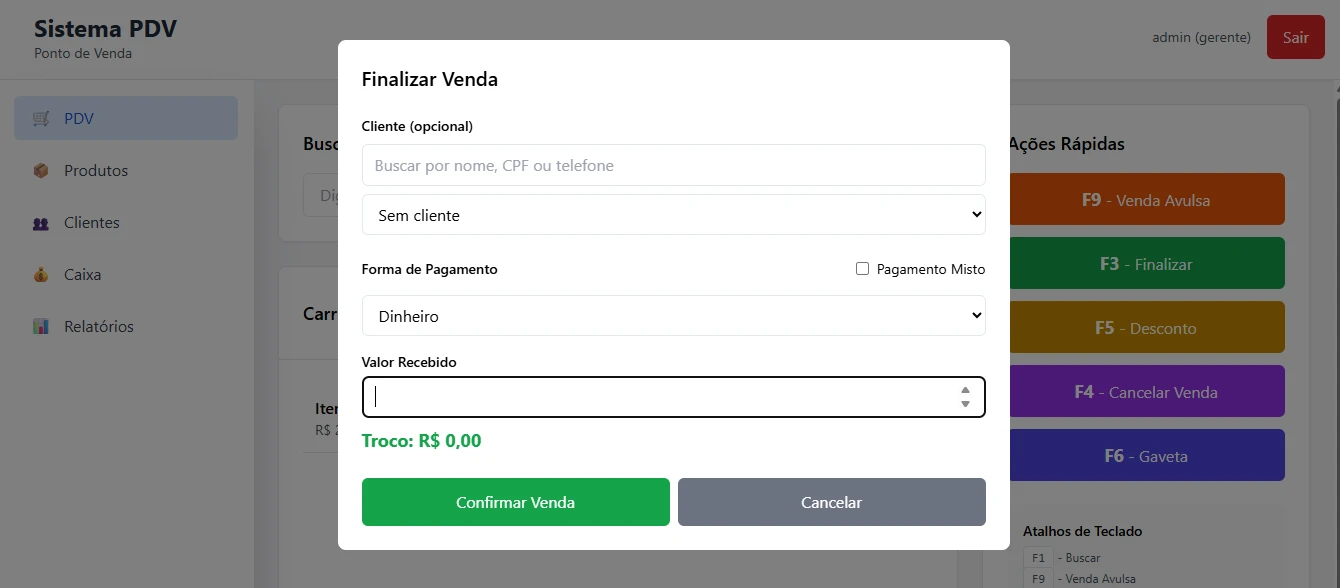Viewport: 1340px width, 588px height.
Task: Click the PDV shopping cart icon
Action: [41, 119]
